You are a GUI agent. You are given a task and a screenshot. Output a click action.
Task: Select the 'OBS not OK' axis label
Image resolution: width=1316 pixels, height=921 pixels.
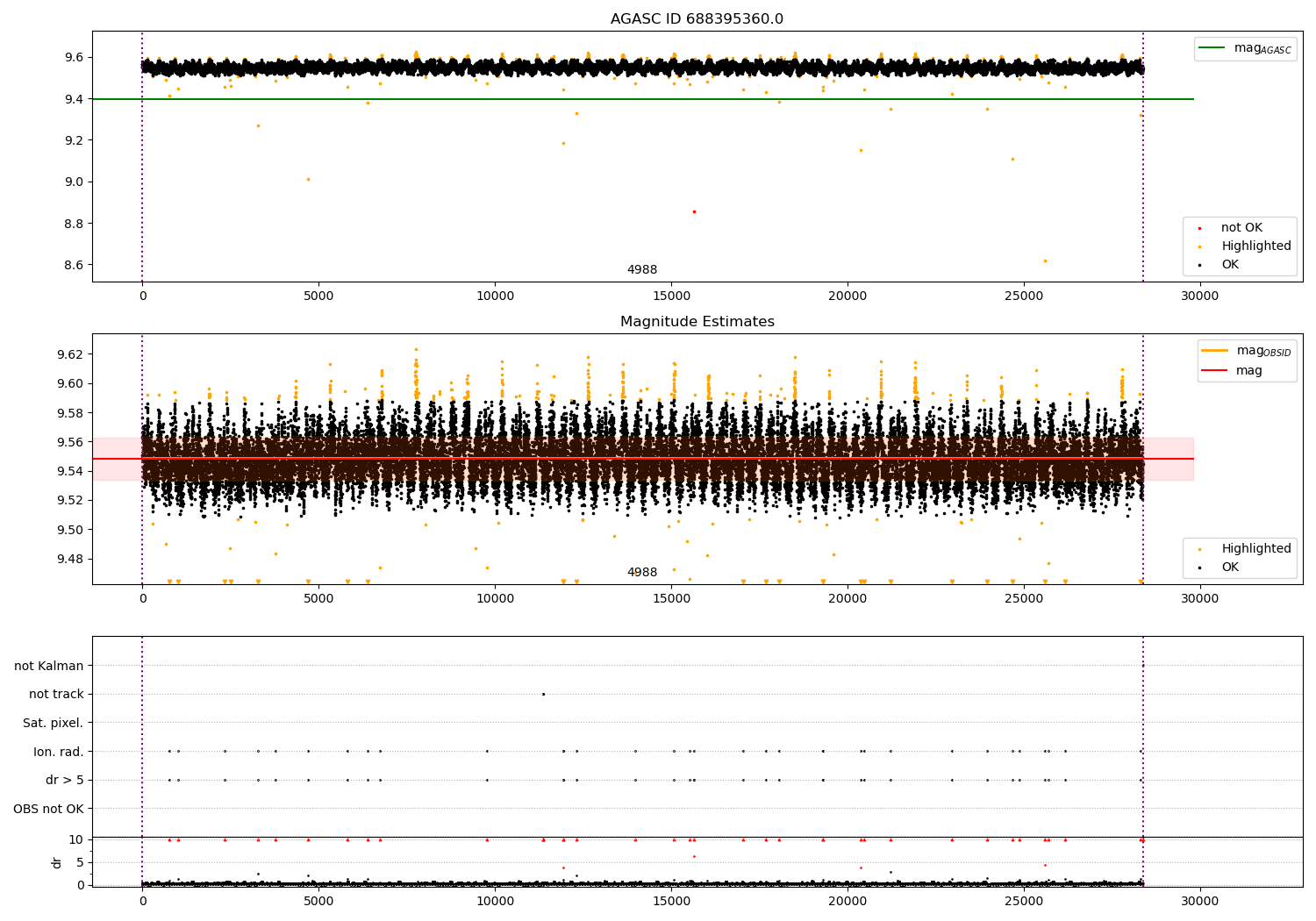49,809
